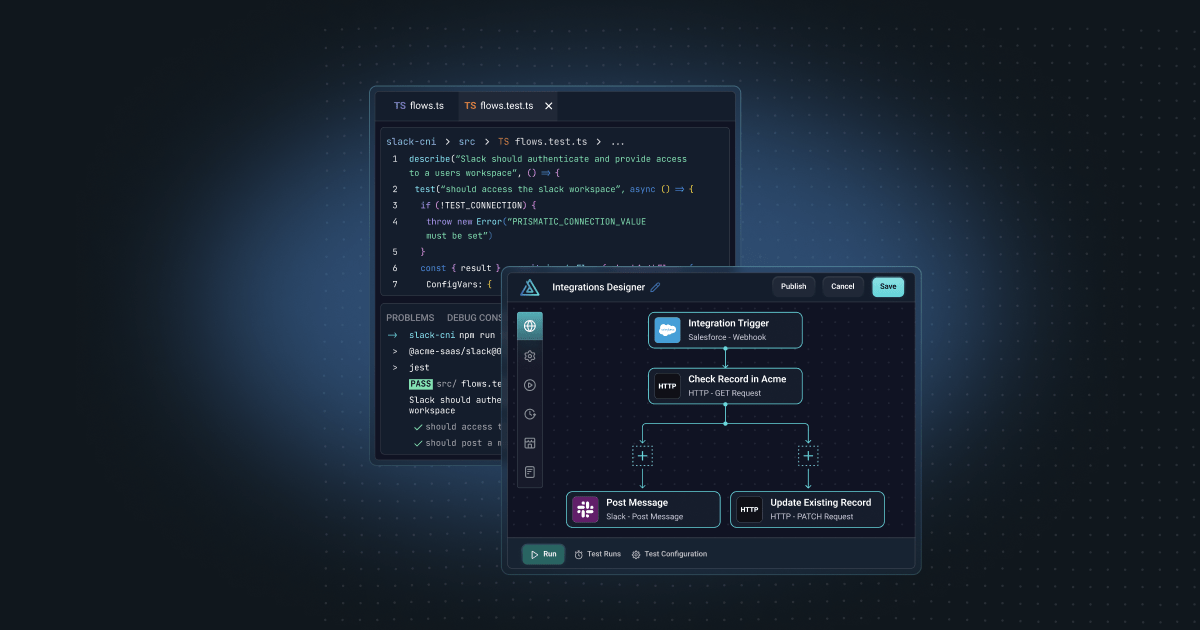Image resolution: width=1200 pixels, height=630 pixels.
Task: Click the pencil icon beside Integrations Designer
Action: [x=656, y=287]
